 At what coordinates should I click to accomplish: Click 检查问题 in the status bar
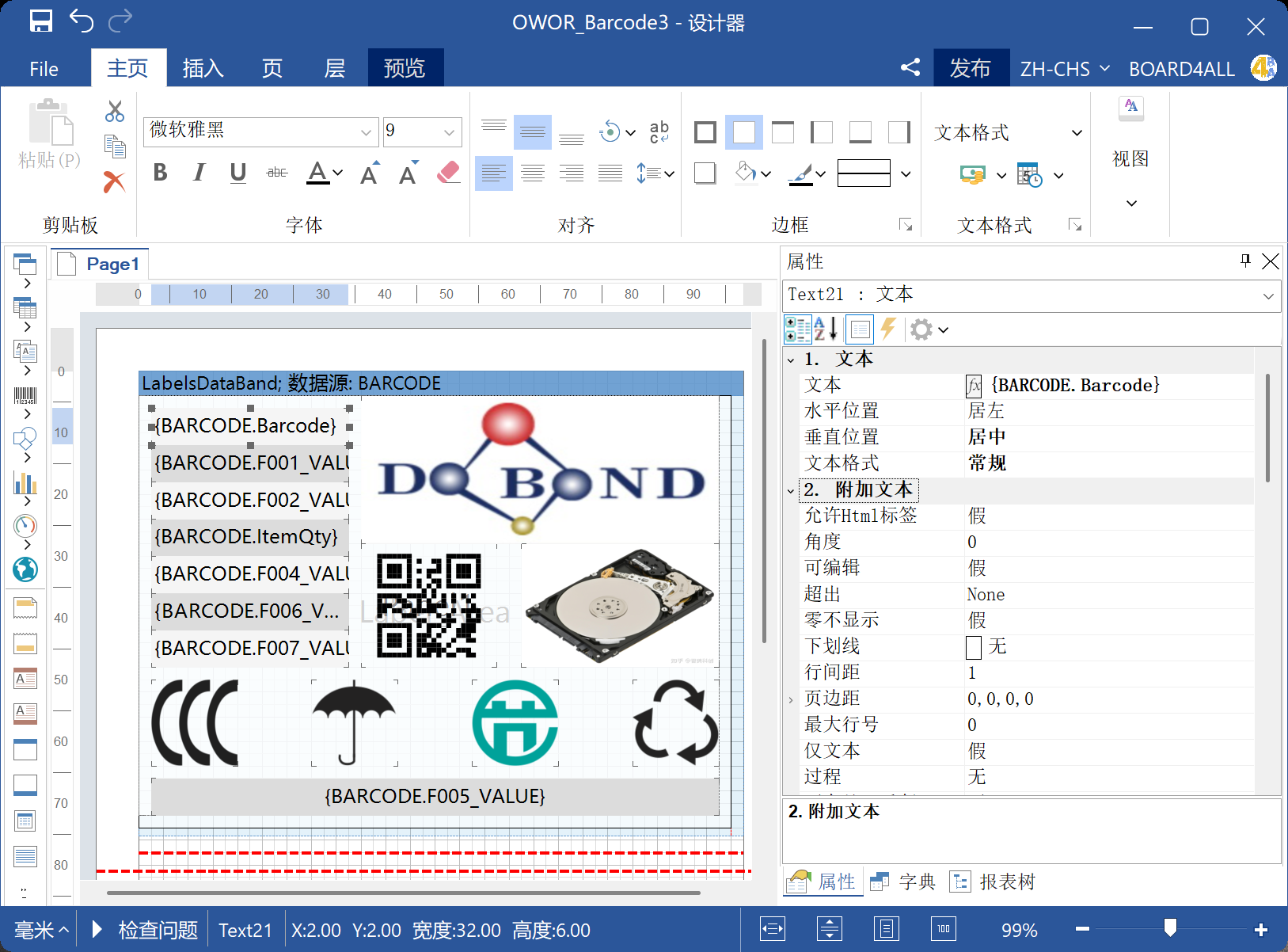pyautogui.click(x=158, y=930)
